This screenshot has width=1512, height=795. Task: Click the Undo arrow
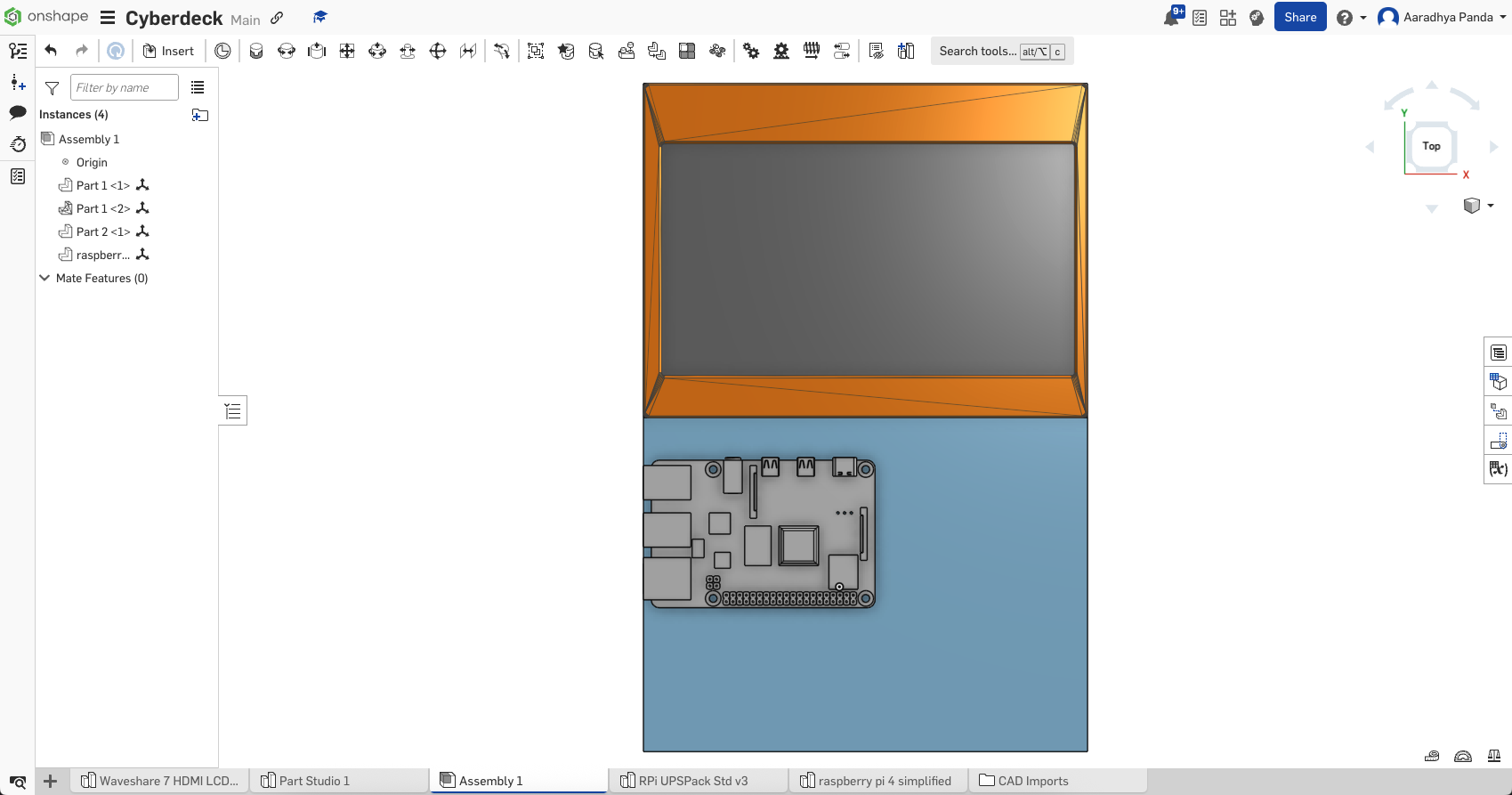tap(51, 51)
